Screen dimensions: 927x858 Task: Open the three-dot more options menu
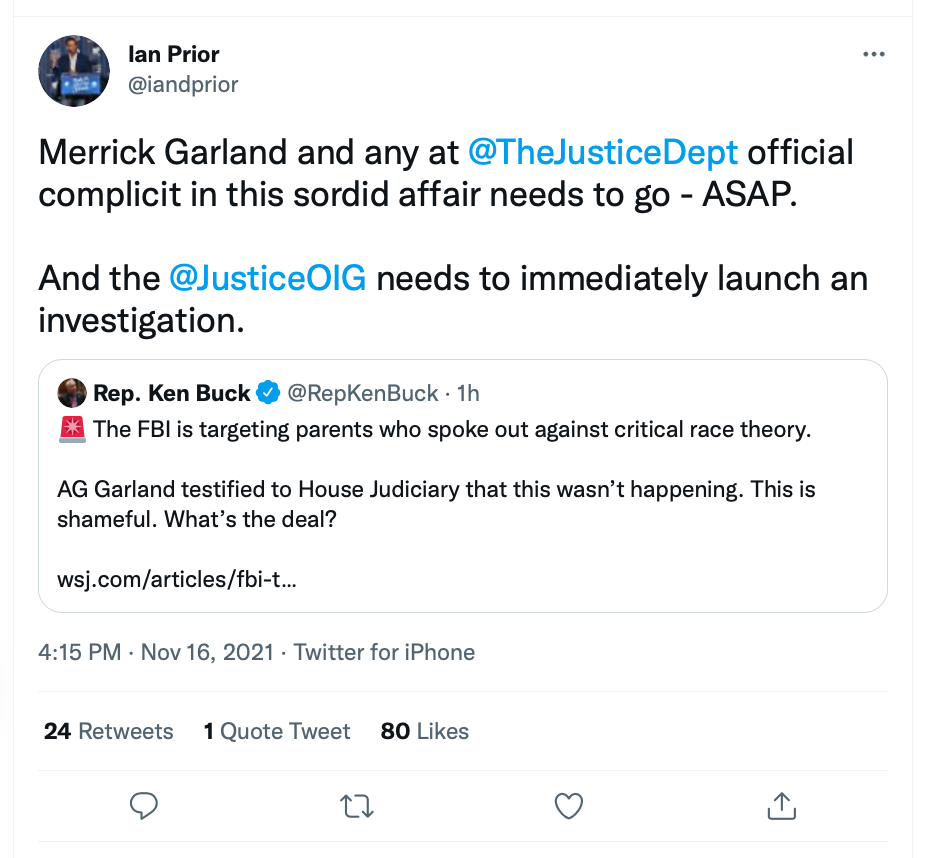873,55
